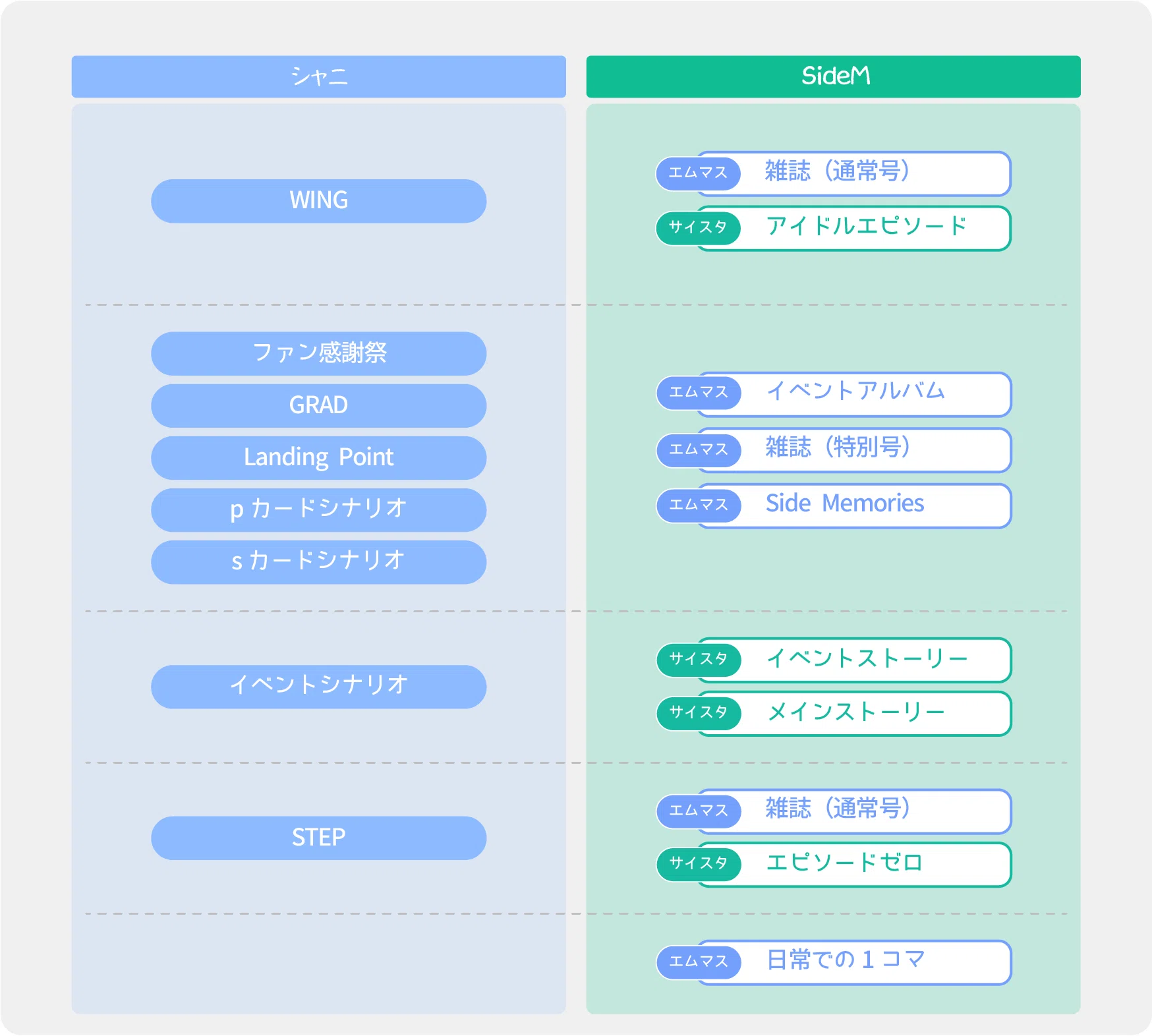Viewport: 1152px width, 1036px height.
Task: Select the 日常での1コマ label
Action: [846, 960]
